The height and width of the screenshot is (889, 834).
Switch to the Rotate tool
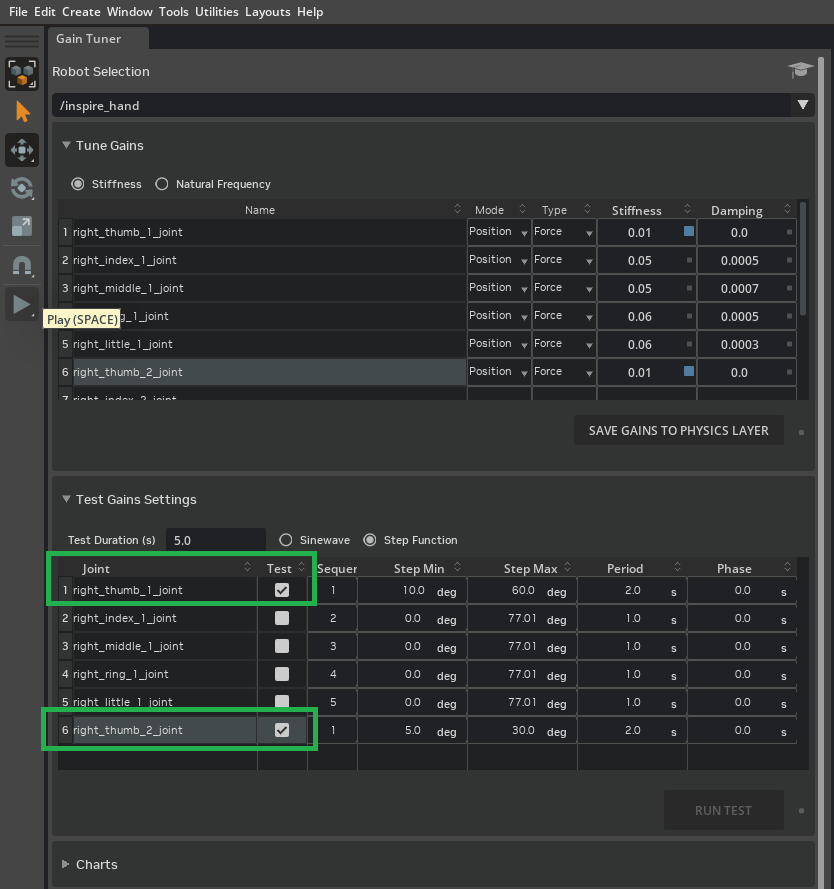point(22,188)
